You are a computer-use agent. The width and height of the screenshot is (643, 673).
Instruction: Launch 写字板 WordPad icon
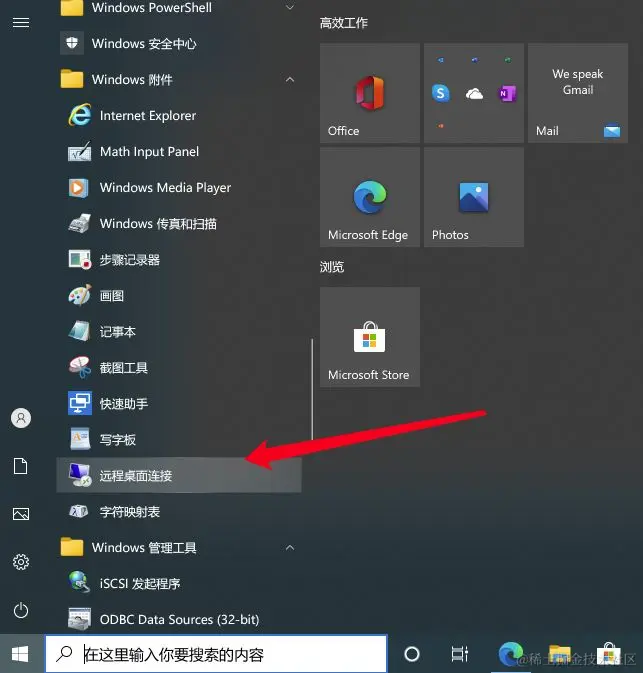pos(80,439)
